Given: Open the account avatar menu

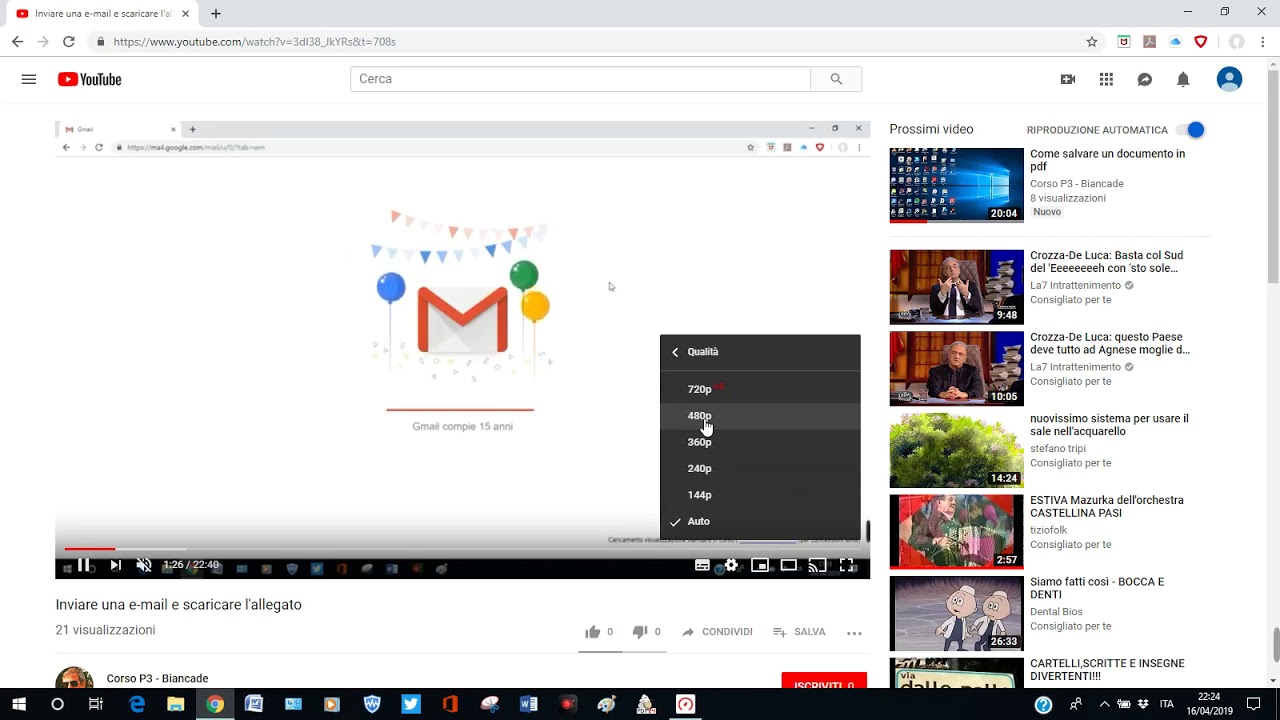Looking at the screenshot, I should 1229,79.
